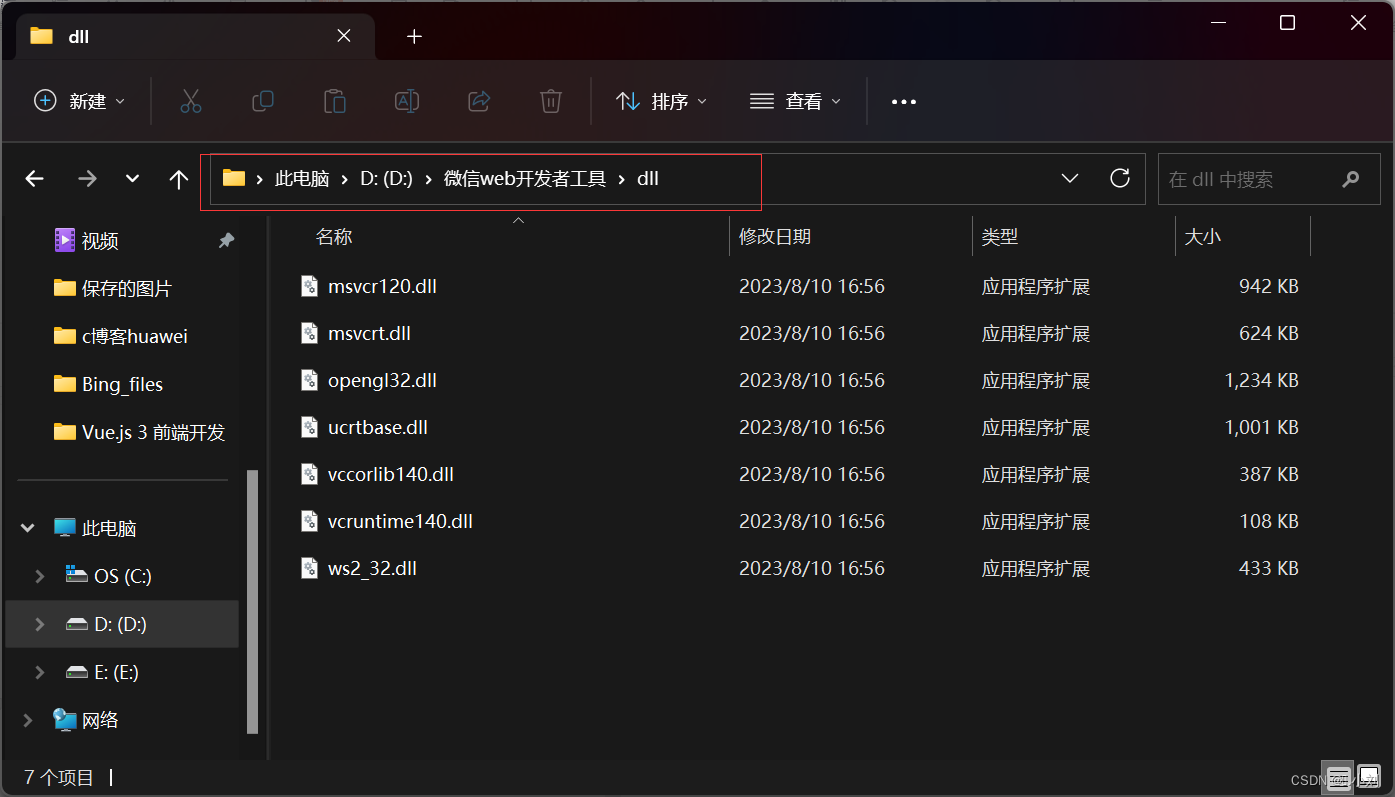The image size is (1395, 797).
Task: Select the file name msvcrt.dll
Action: 369,333
